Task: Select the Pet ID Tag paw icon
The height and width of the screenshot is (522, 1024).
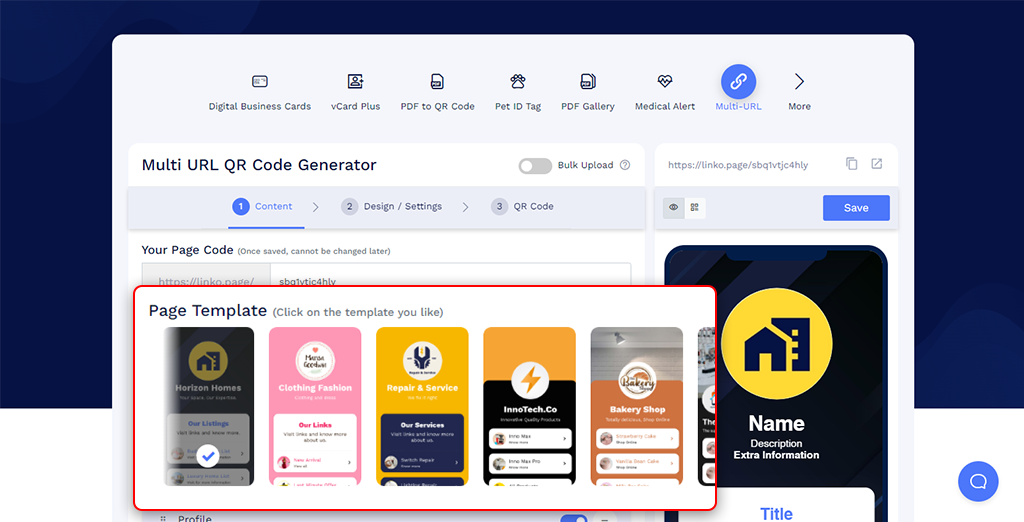Action: coord(518,82)
